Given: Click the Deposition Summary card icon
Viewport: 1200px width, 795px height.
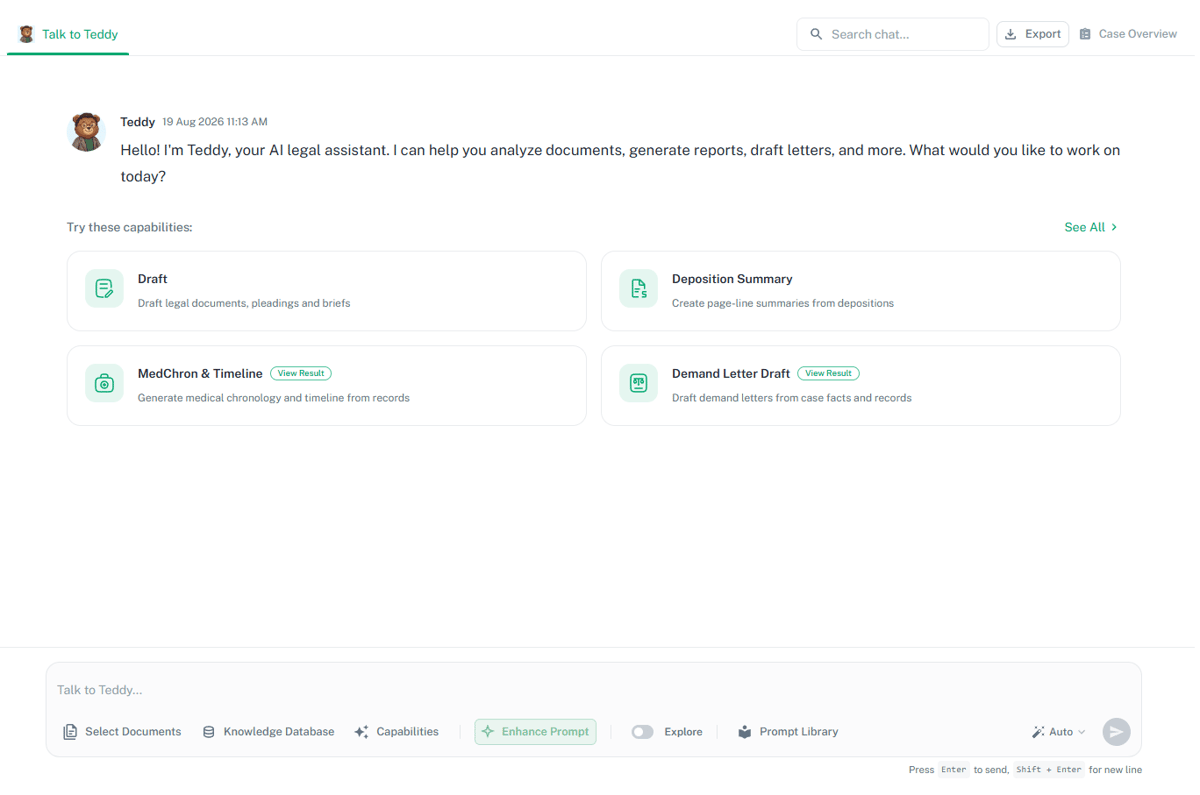Looking at the screenshot, I should point(638,289).
